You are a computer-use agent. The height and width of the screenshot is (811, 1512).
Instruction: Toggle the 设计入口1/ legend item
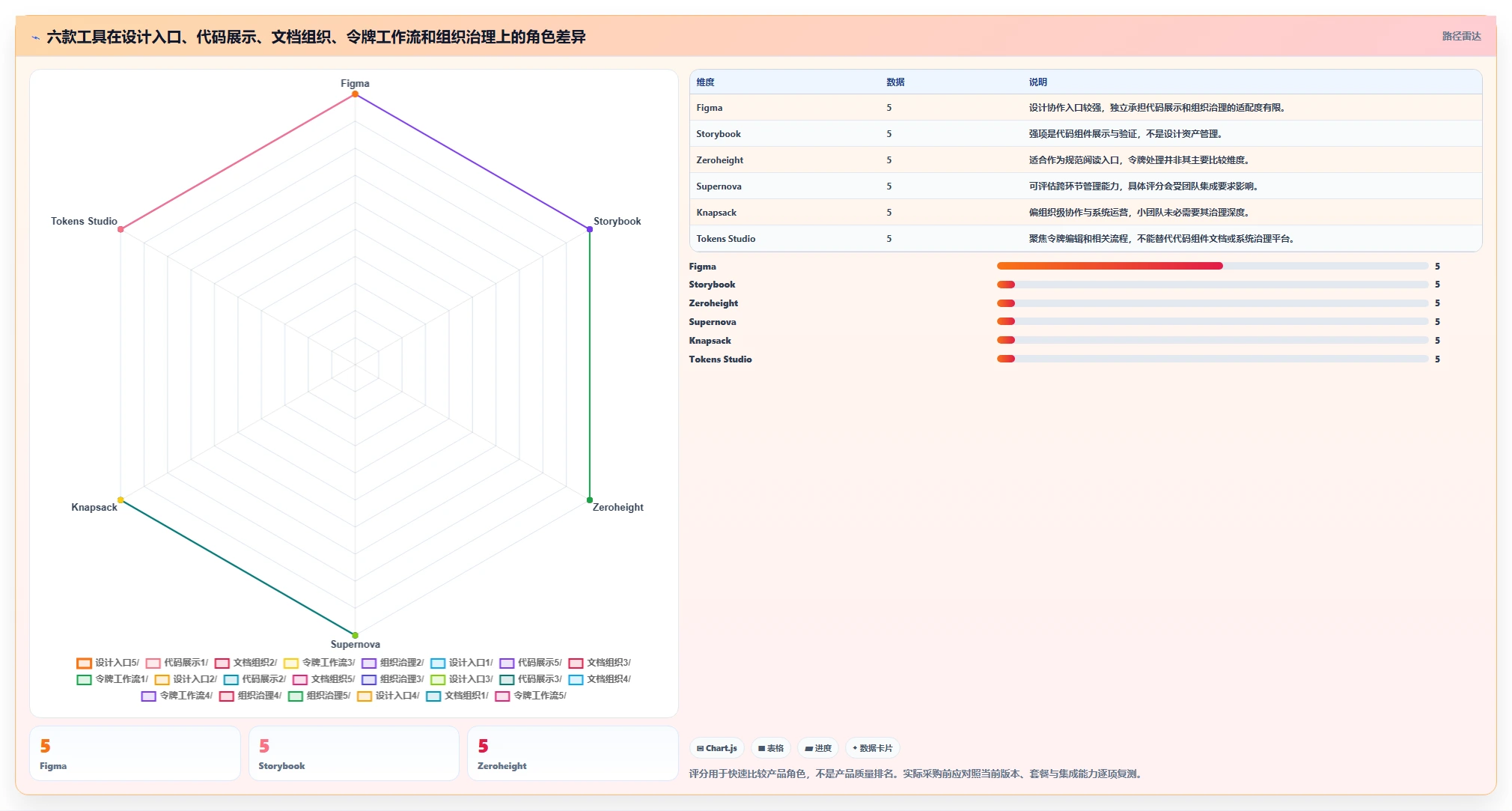click(x=462, y=663)
